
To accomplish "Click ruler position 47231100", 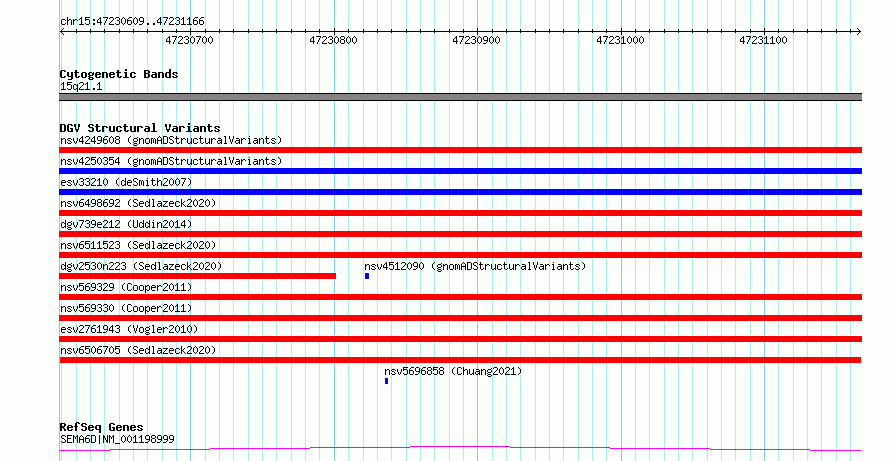I will (x=763, y=40).
